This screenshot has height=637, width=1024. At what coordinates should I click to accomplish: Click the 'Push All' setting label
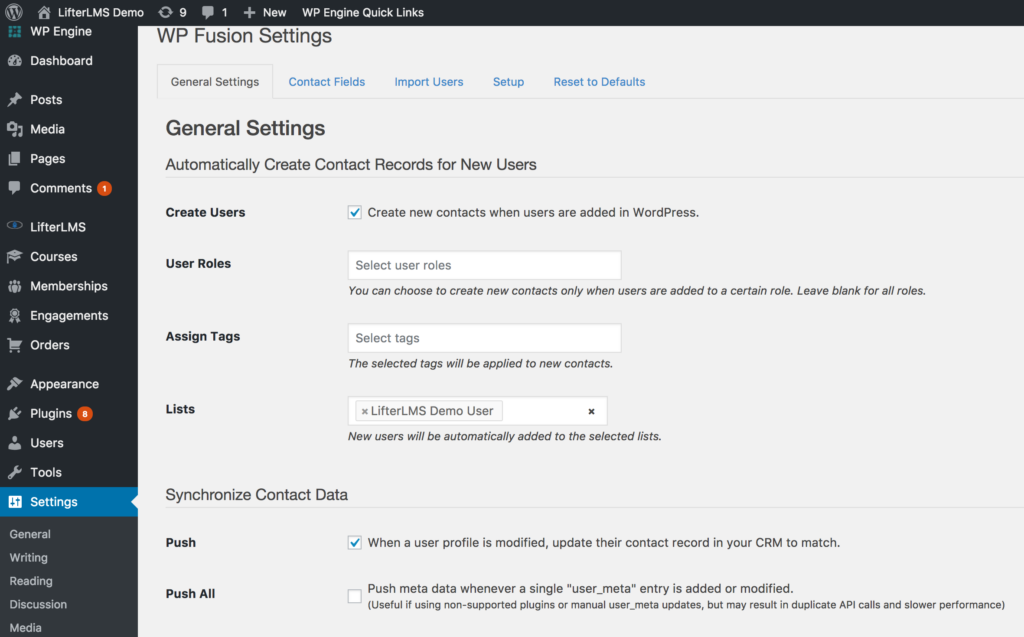point(190,594)
